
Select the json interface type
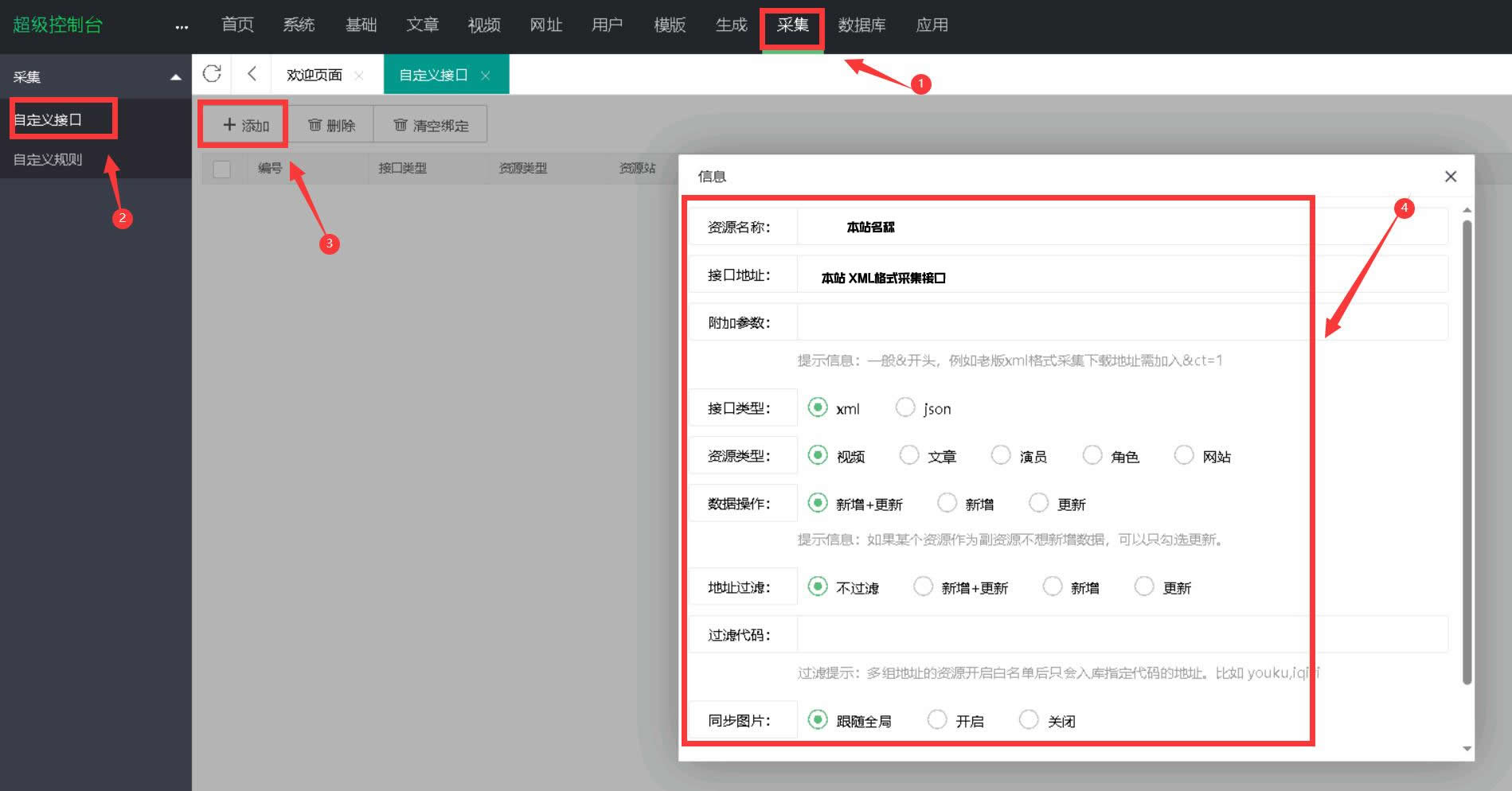tap(905, 407)
